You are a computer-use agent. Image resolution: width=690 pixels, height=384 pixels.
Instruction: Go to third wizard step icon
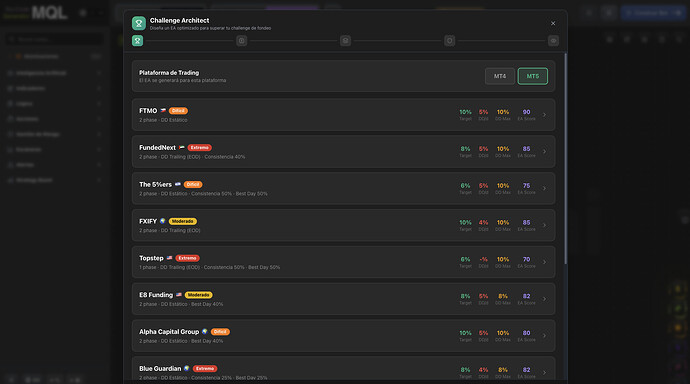coord(345,41)
